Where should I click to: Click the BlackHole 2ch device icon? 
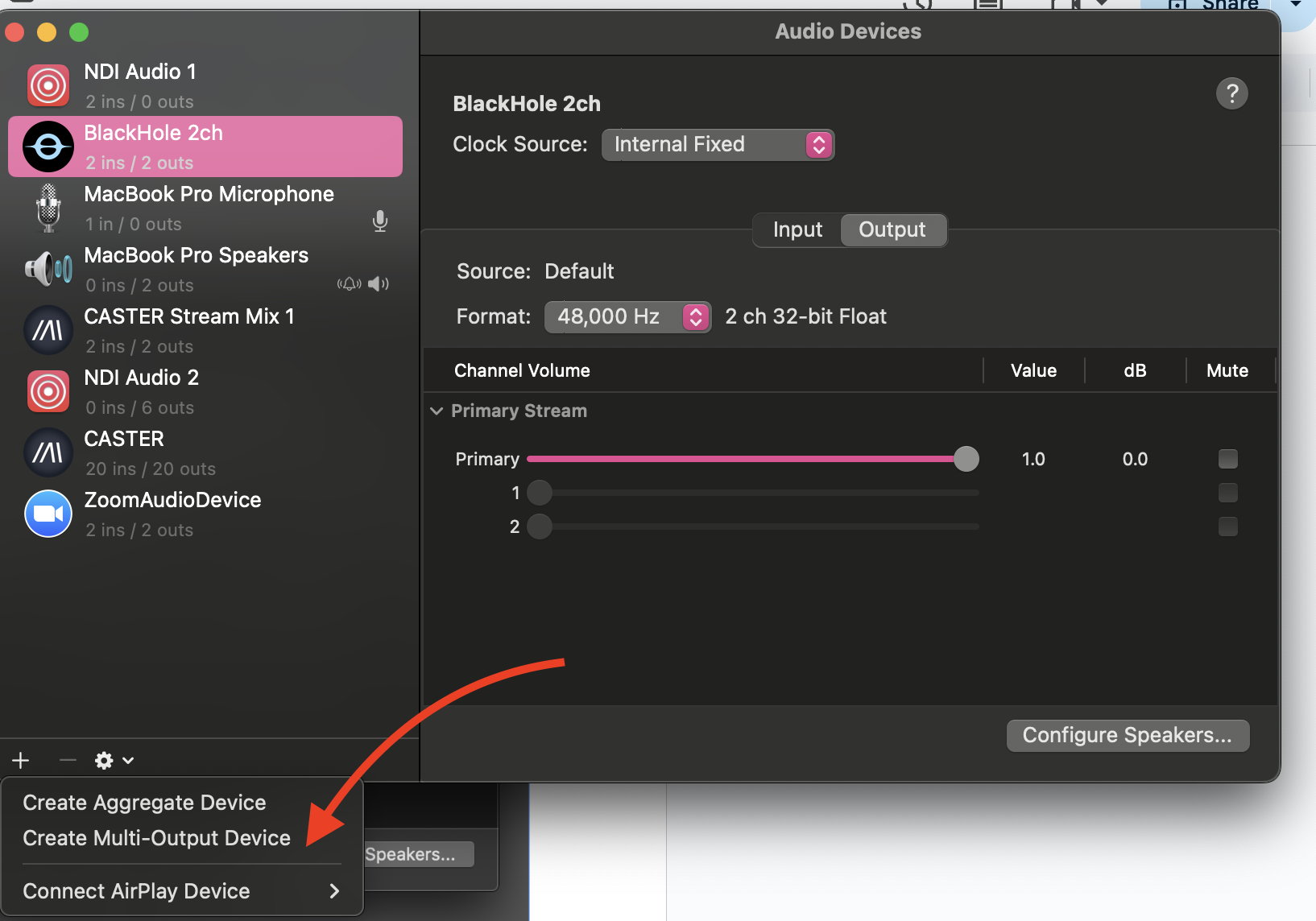pyautogui.click(x=48, y=147)
